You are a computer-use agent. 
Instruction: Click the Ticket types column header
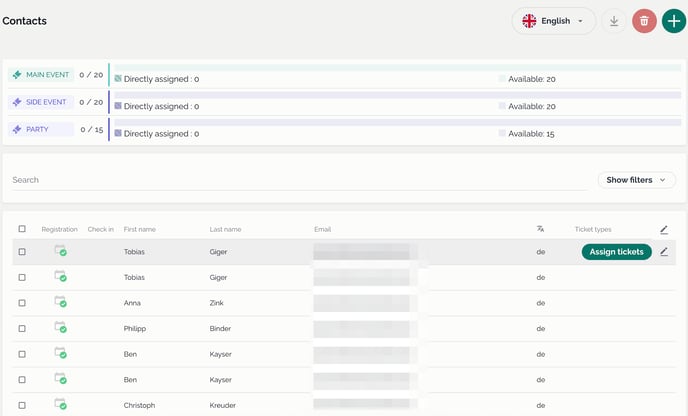click(x=593, y=229)
